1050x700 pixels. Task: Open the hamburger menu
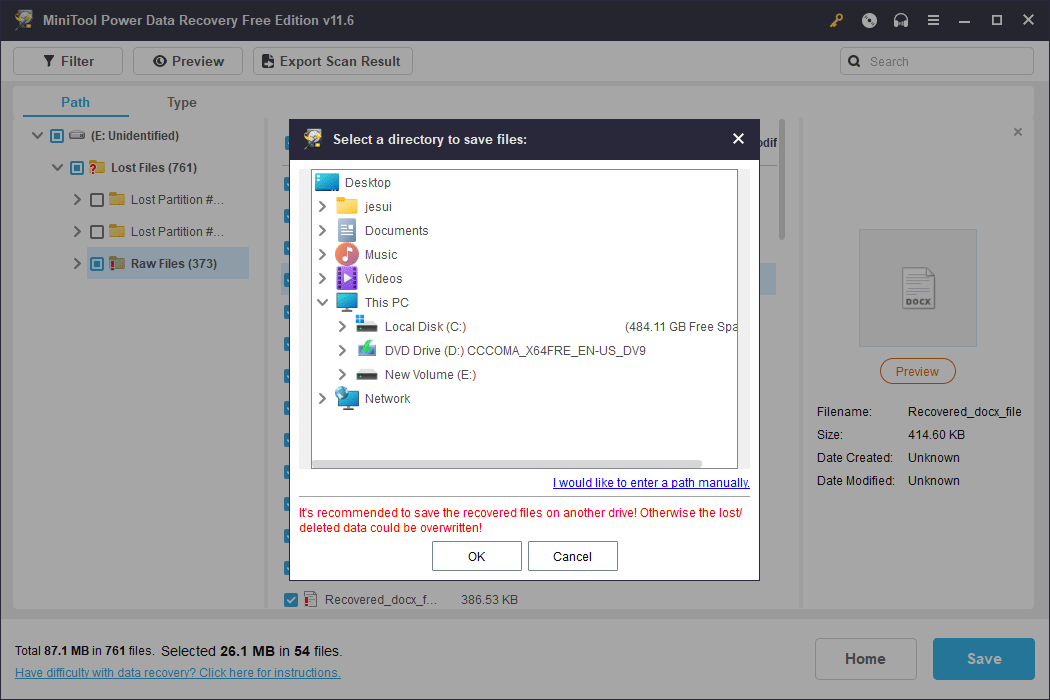point(933,20)
